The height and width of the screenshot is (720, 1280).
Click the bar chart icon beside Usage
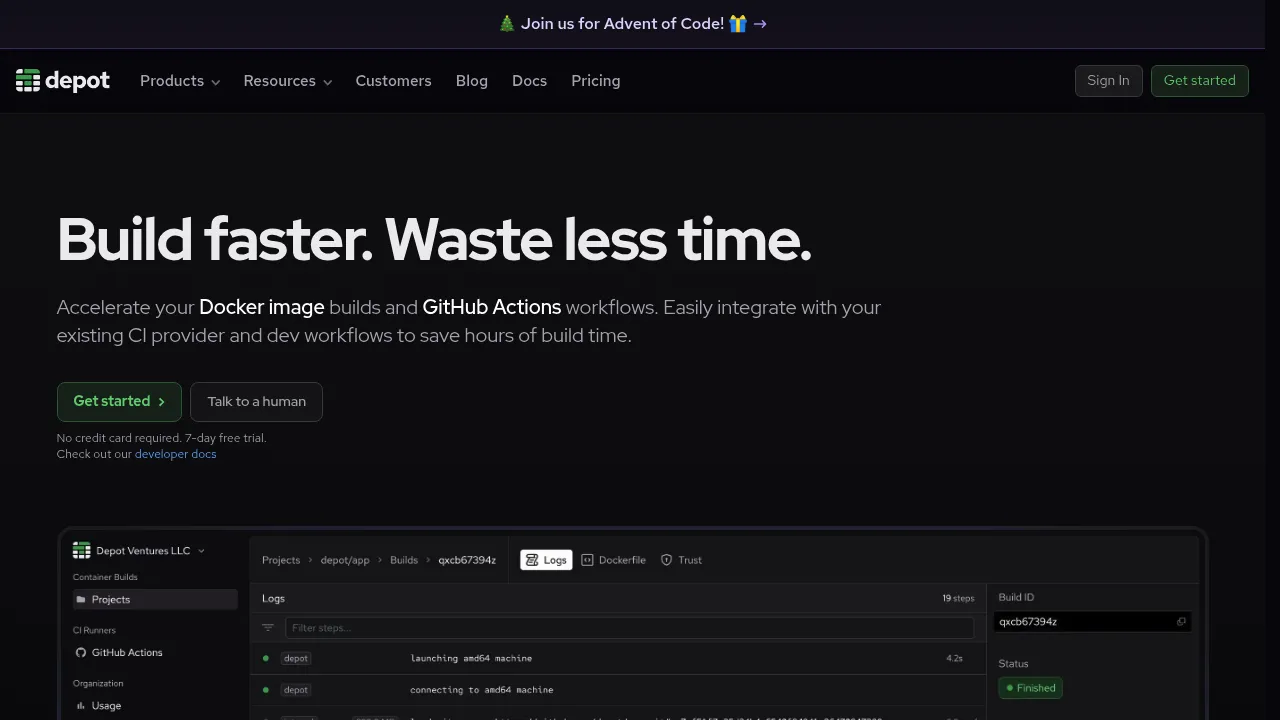coord(81,706)
